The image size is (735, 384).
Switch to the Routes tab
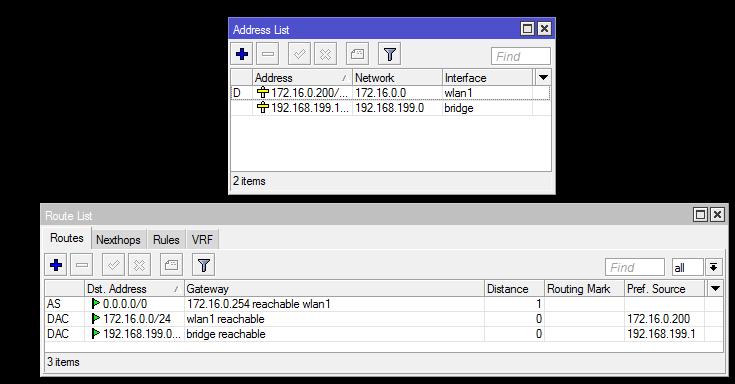pyautogui.click(x=67, y=238)
